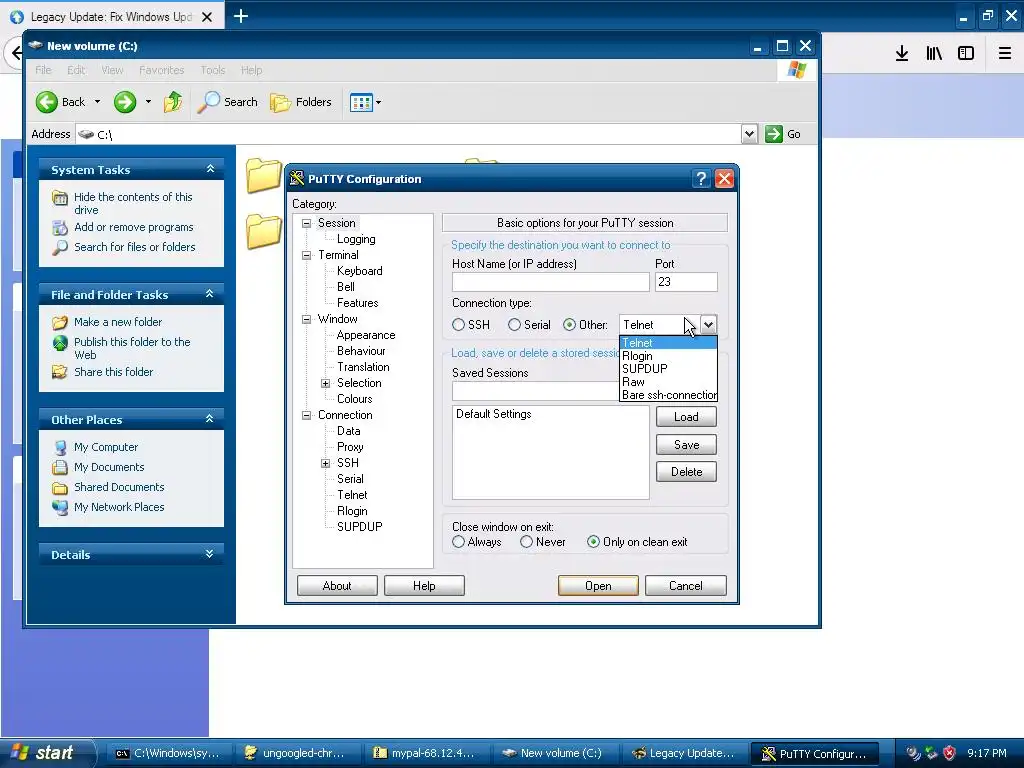Choose Bare ssh-connection from list

pyautogui.click(x=668, y=394)
